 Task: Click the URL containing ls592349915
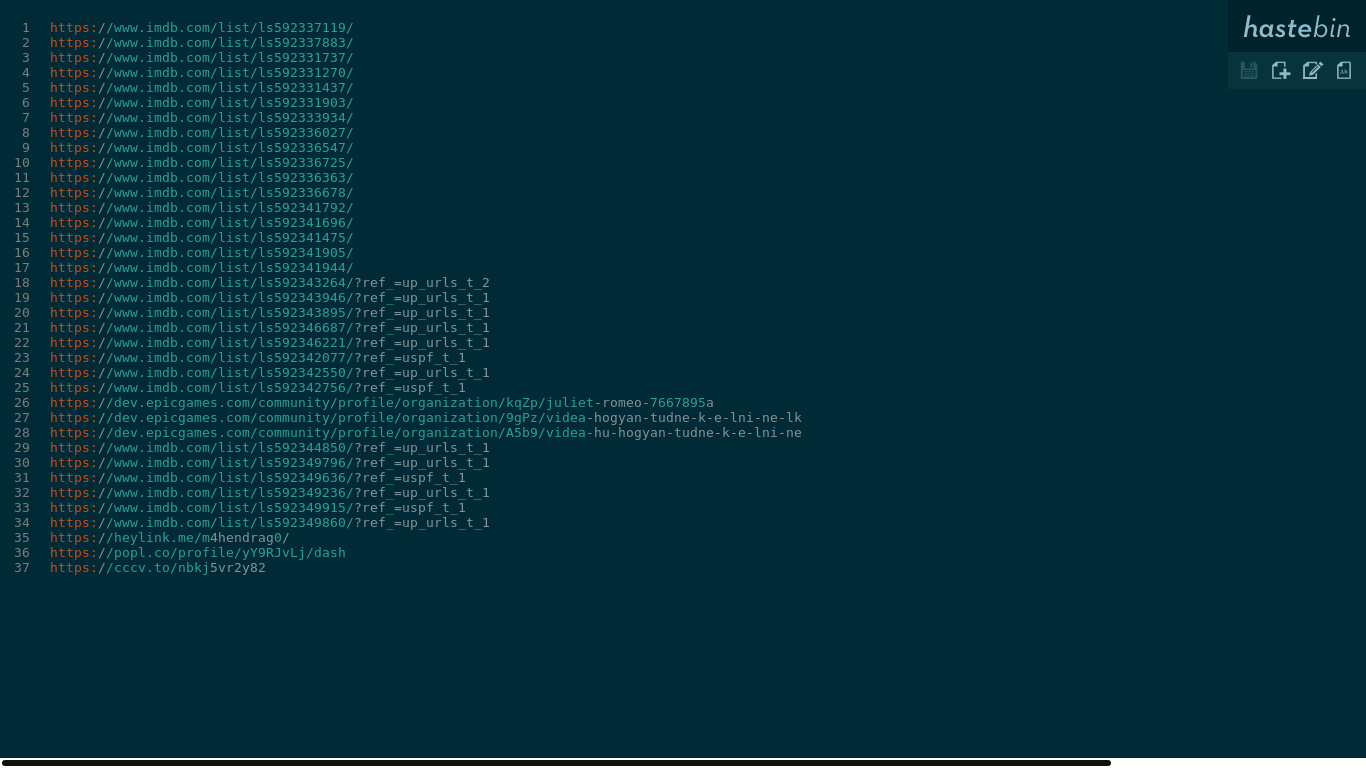(258, 508)
